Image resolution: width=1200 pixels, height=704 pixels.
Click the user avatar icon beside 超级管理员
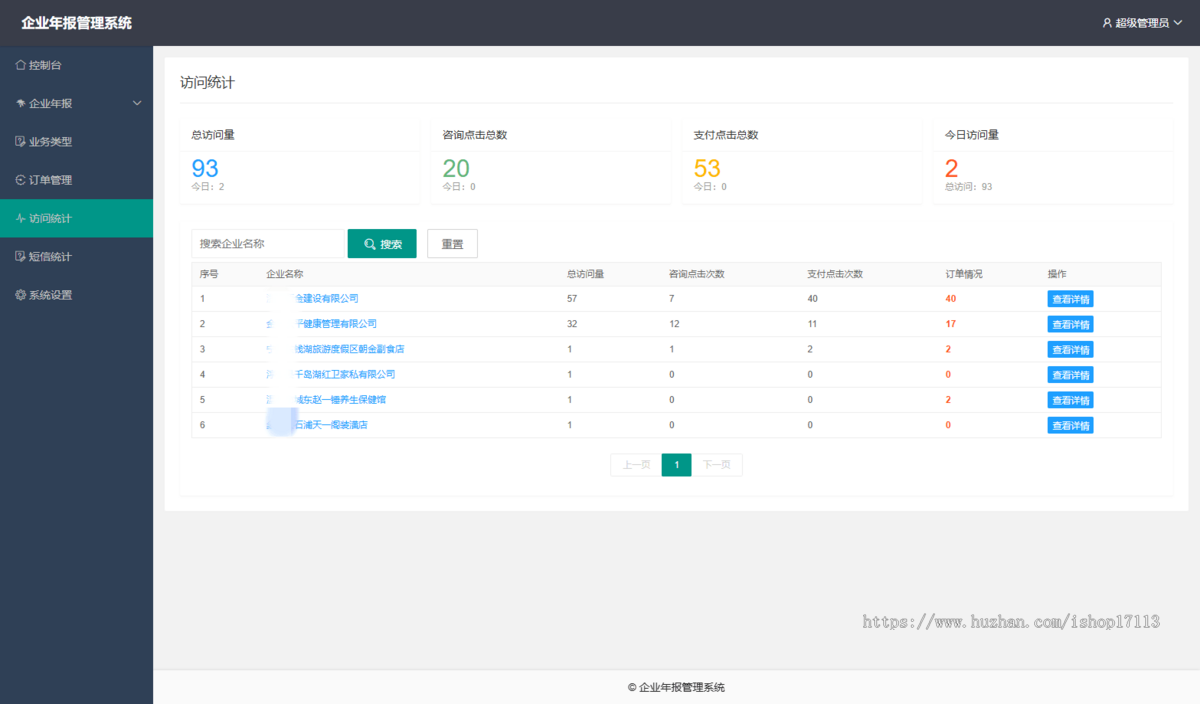tap(1107, 23)
